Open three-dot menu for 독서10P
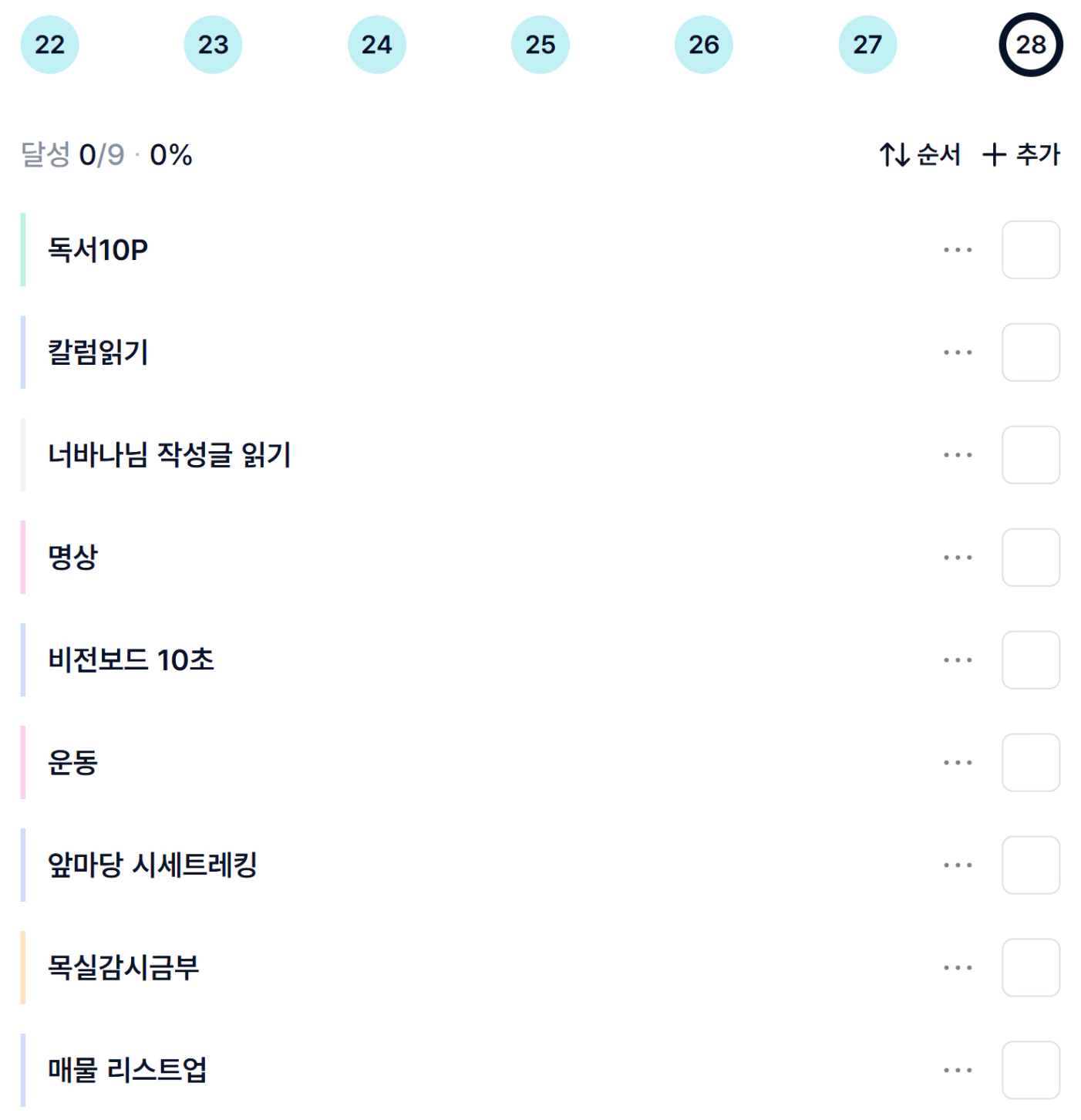Viewport: 1081px width, 1120px height. (x=958, y=250)
